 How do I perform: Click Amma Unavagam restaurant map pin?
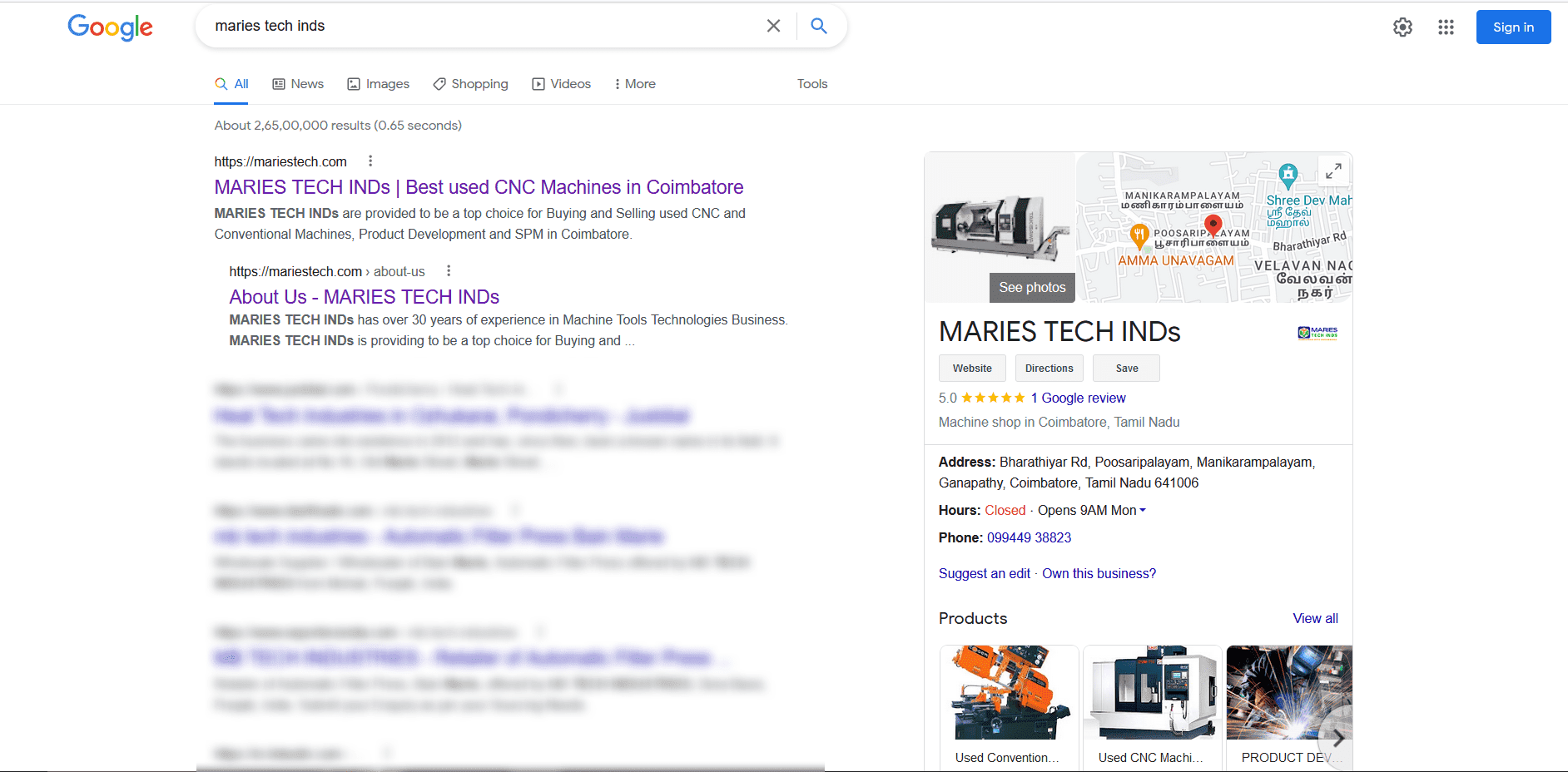coord(1139,235)
